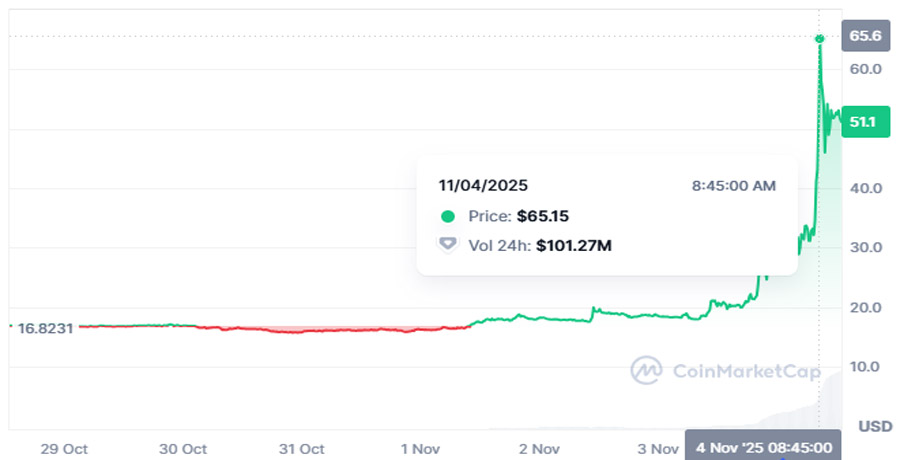Select 30 Oct on the date axis

[182, 448]
